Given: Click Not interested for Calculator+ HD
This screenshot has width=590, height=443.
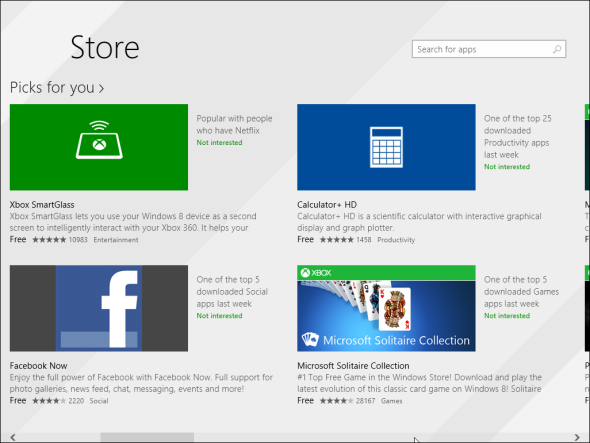Looking at the screenshot, I should click(507, 167).
